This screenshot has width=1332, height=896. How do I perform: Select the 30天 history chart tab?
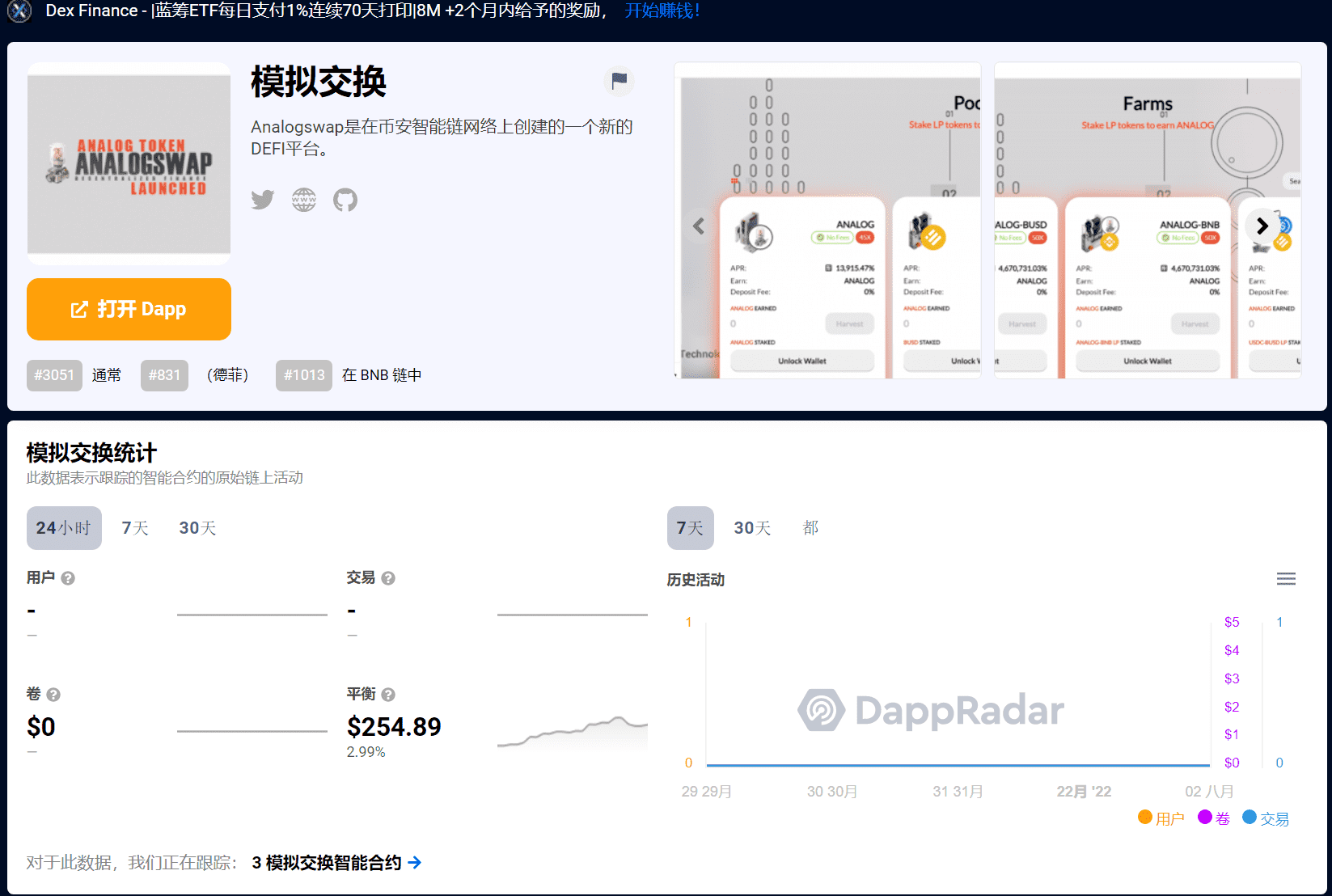pos(752,528)
